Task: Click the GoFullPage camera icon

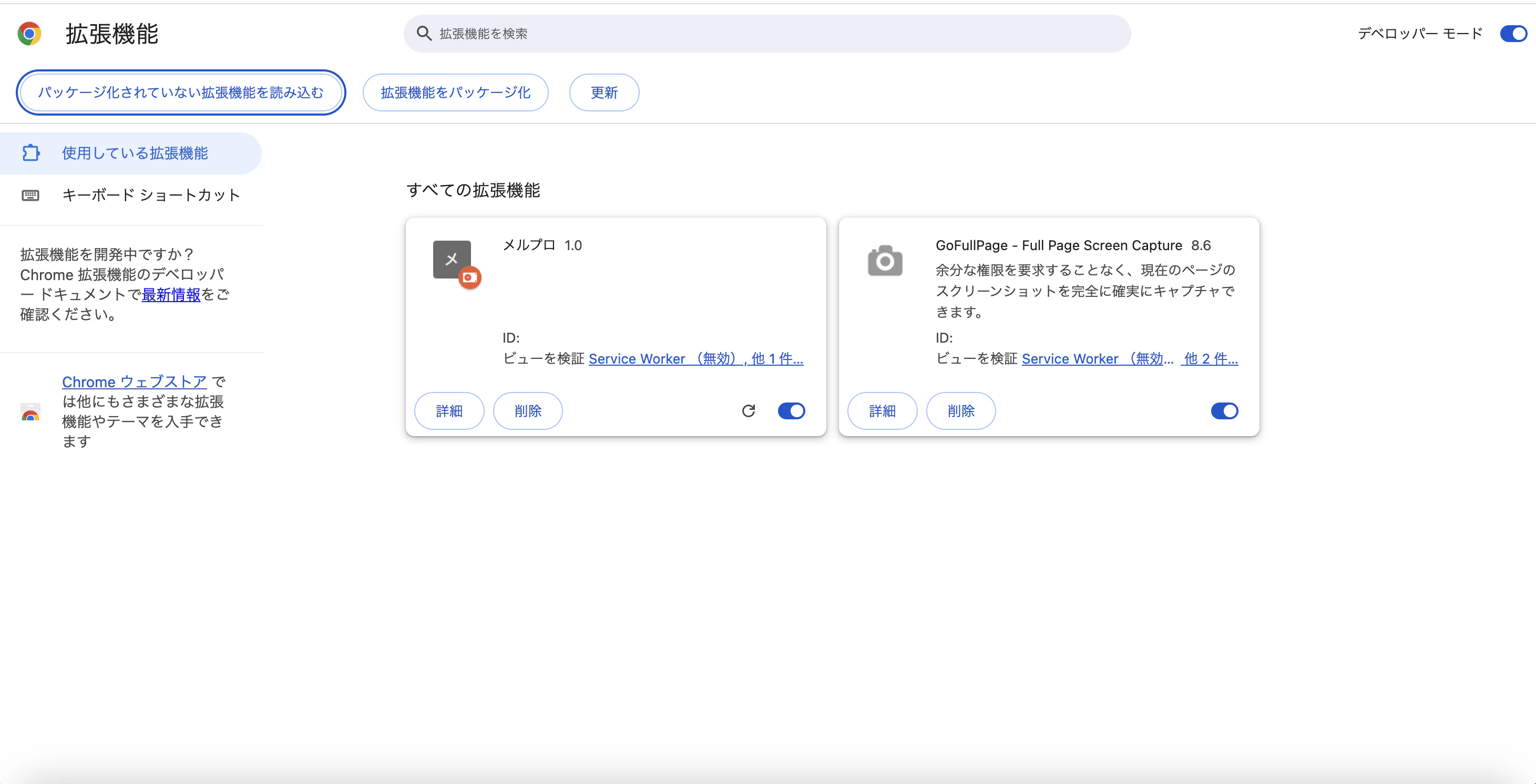Action: 884,261
